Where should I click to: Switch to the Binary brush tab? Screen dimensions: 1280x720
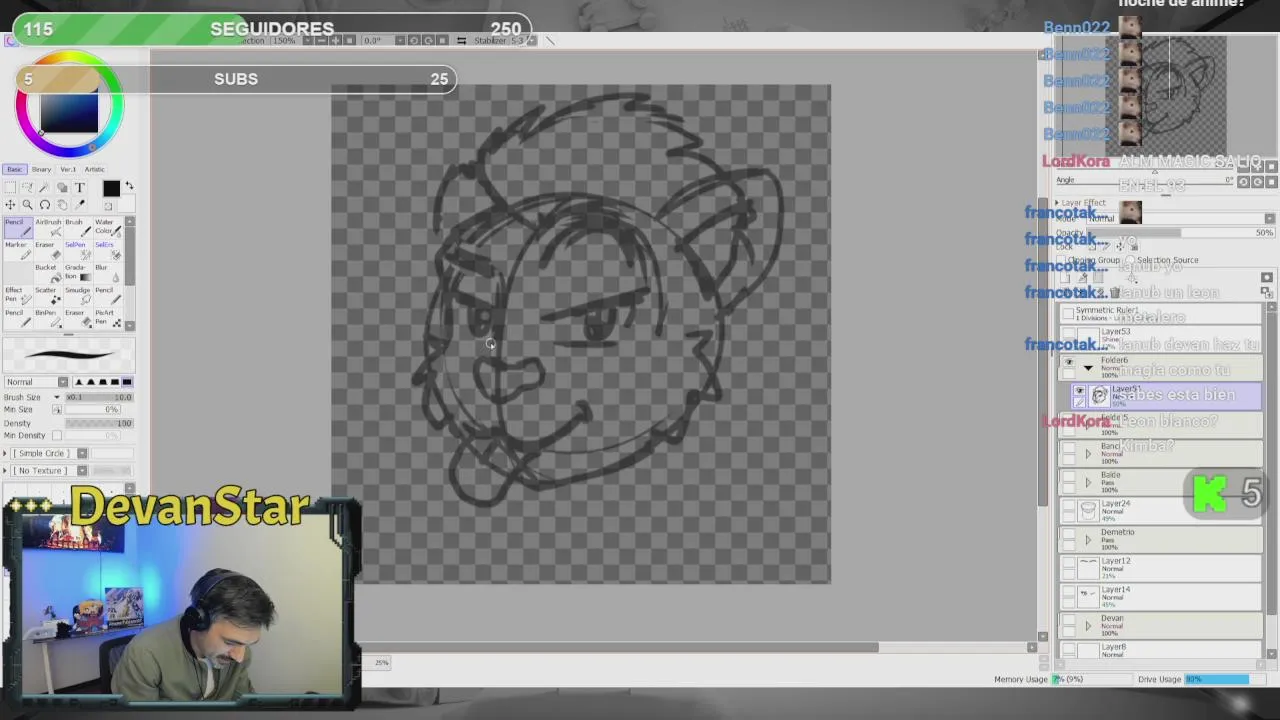pos(41,169)
